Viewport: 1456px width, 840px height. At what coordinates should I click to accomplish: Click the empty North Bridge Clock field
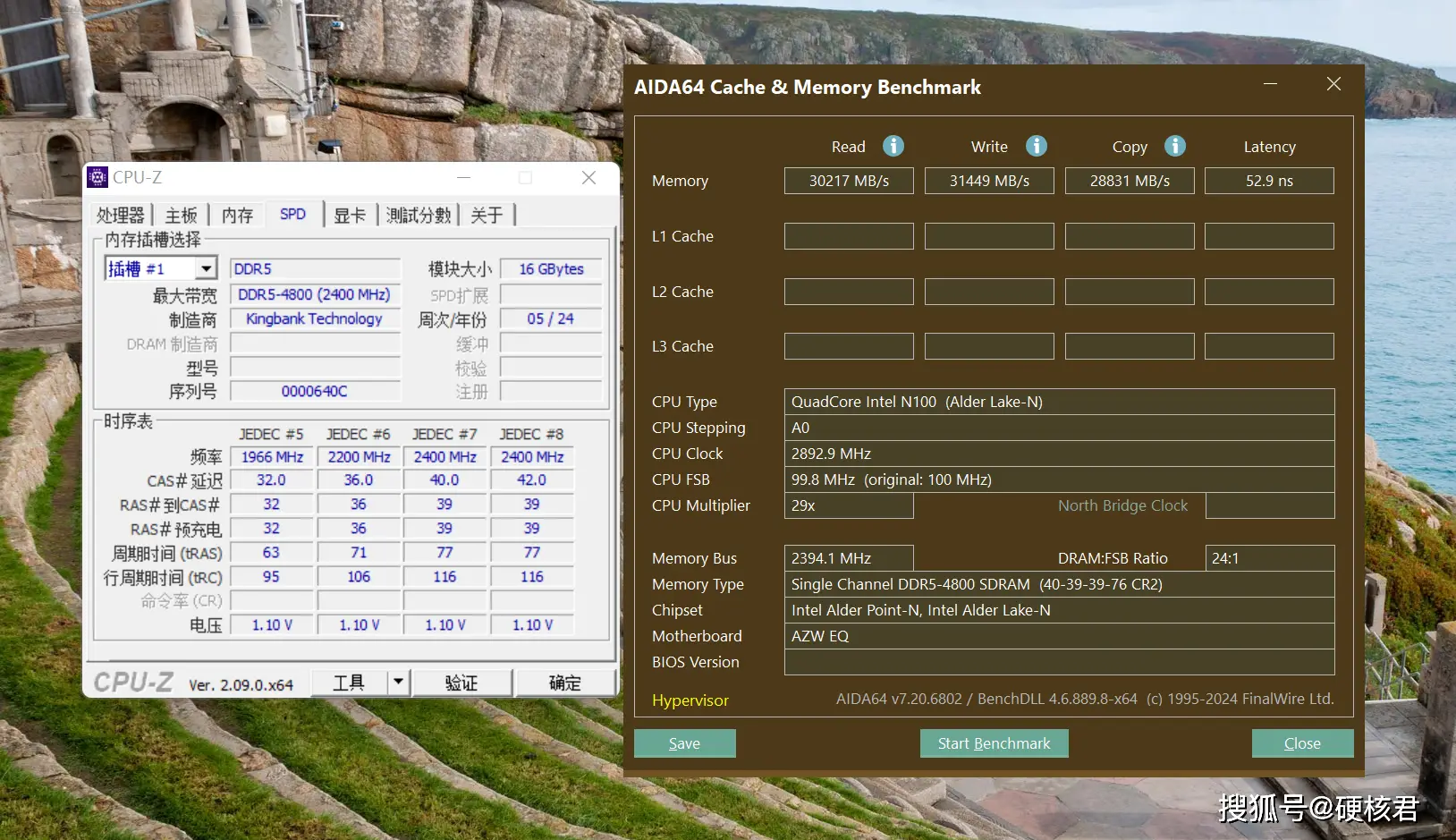click(1270, 505)
